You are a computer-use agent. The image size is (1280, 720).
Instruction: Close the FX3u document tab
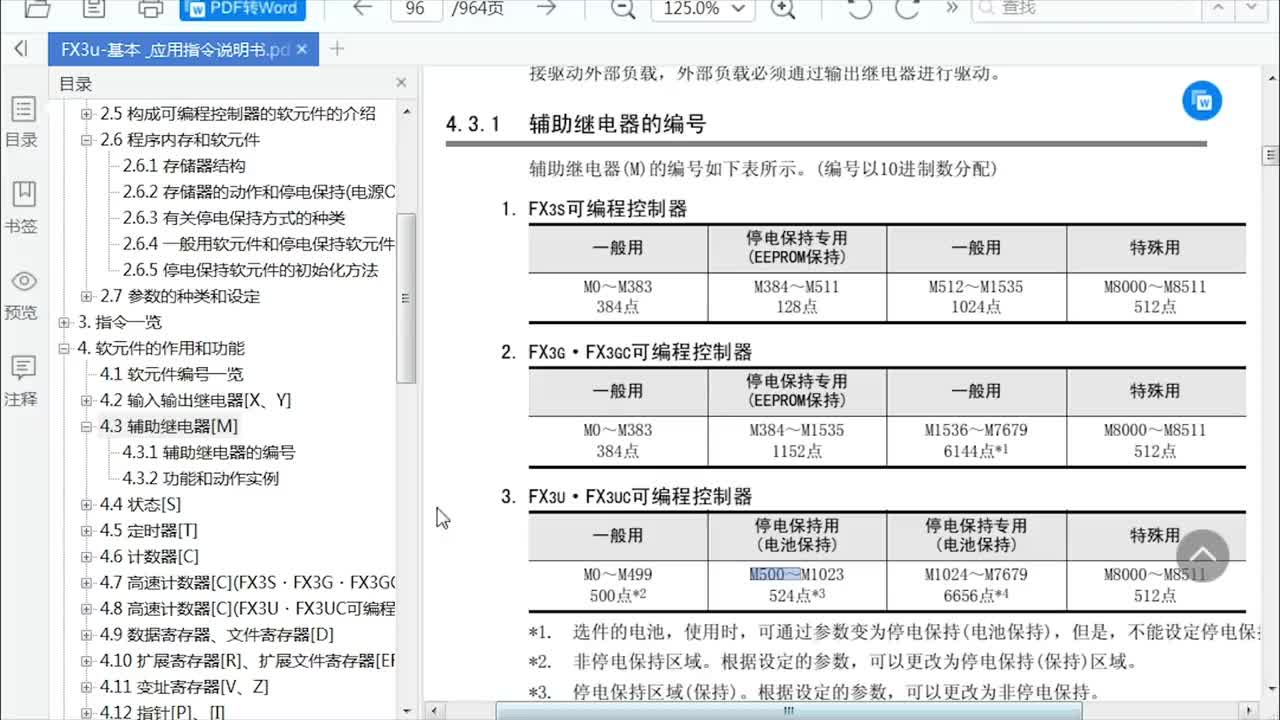(x=302, y=49)
